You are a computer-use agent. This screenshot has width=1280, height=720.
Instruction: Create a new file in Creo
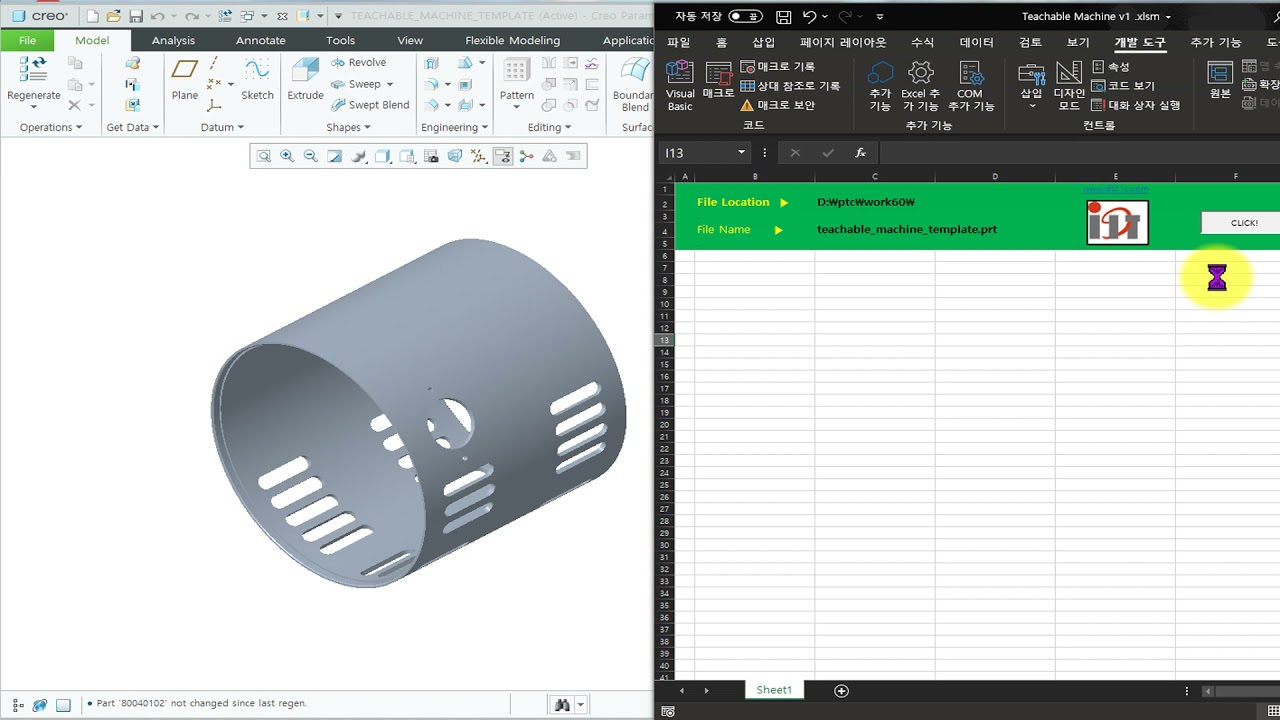click(x=92, y=16)
